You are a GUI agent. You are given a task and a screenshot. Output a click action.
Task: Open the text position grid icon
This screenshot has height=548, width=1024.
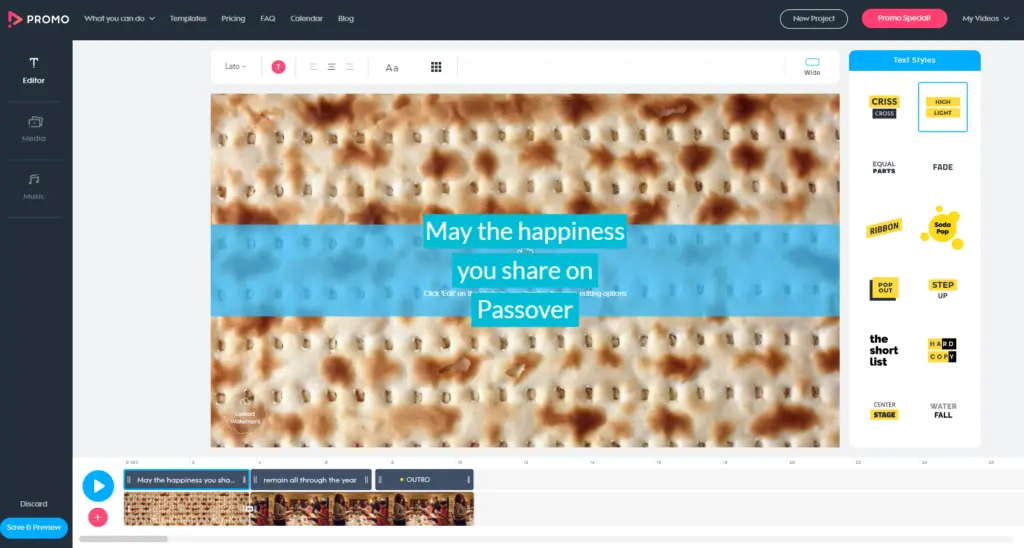point(436,67)
